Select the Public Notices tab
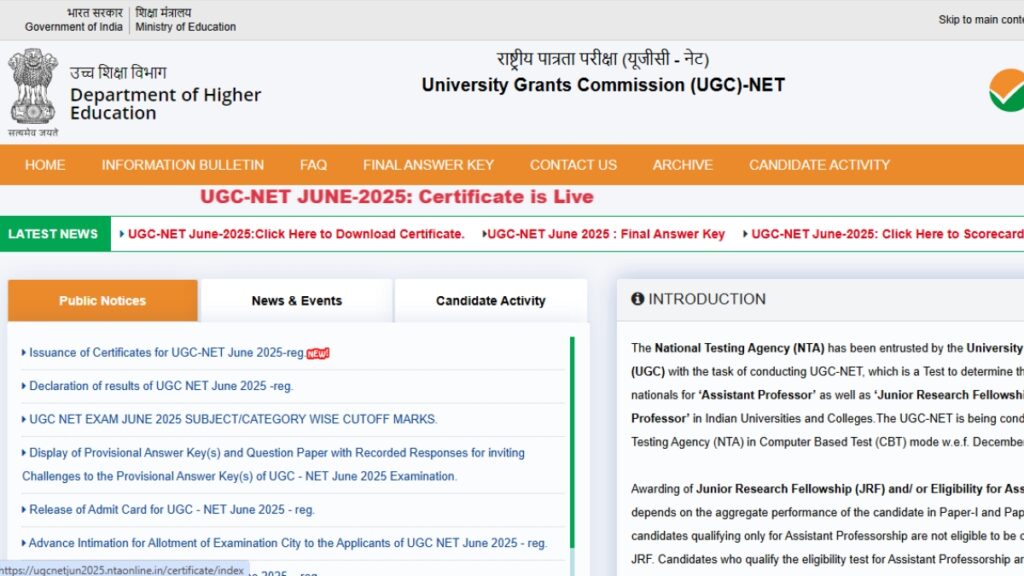 coord(102,300)
